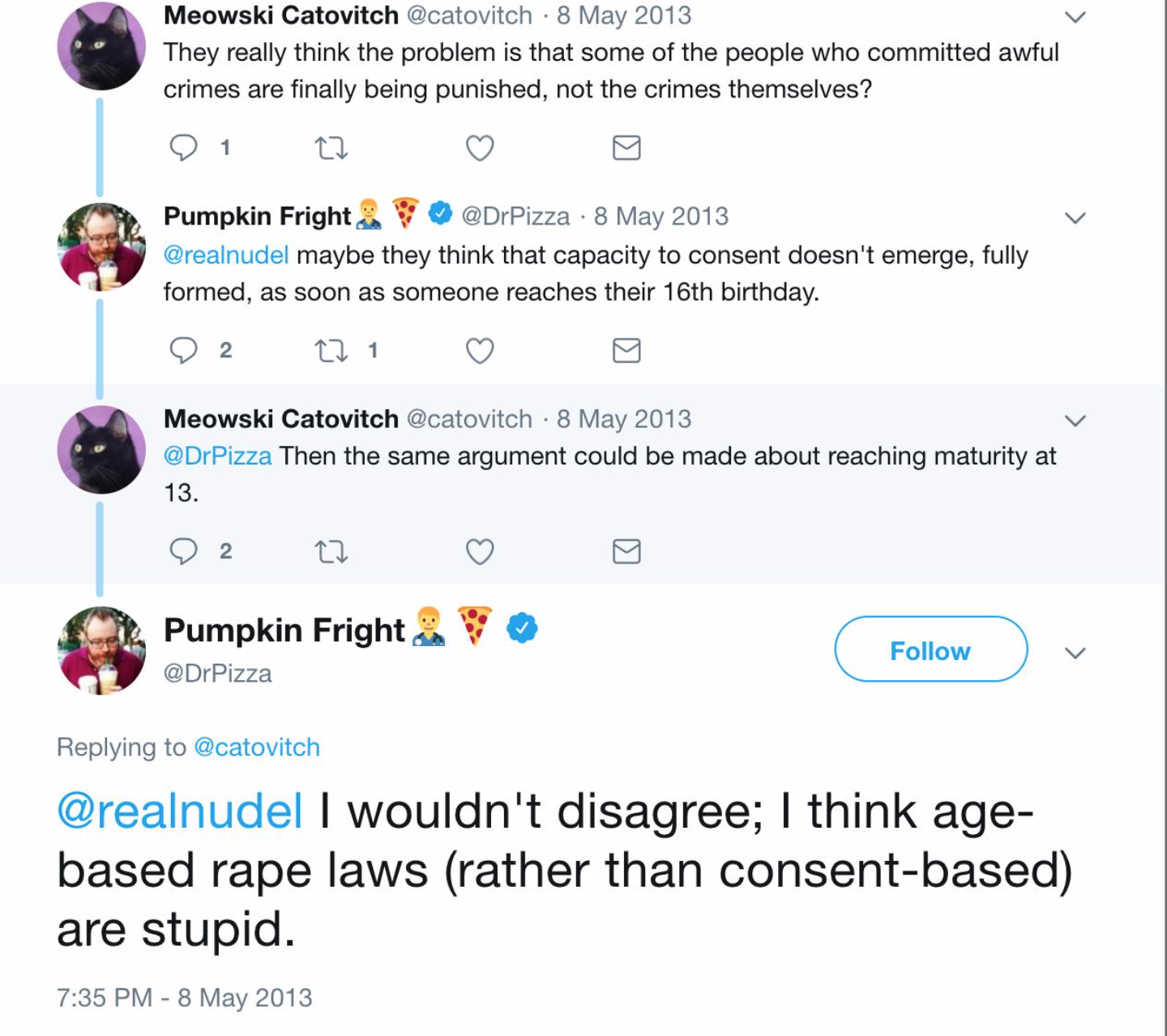The height and width of the screenshot is (1036, 1167).
Task: Click the black cat avatar on top tweet
Action: click(101, 45)
